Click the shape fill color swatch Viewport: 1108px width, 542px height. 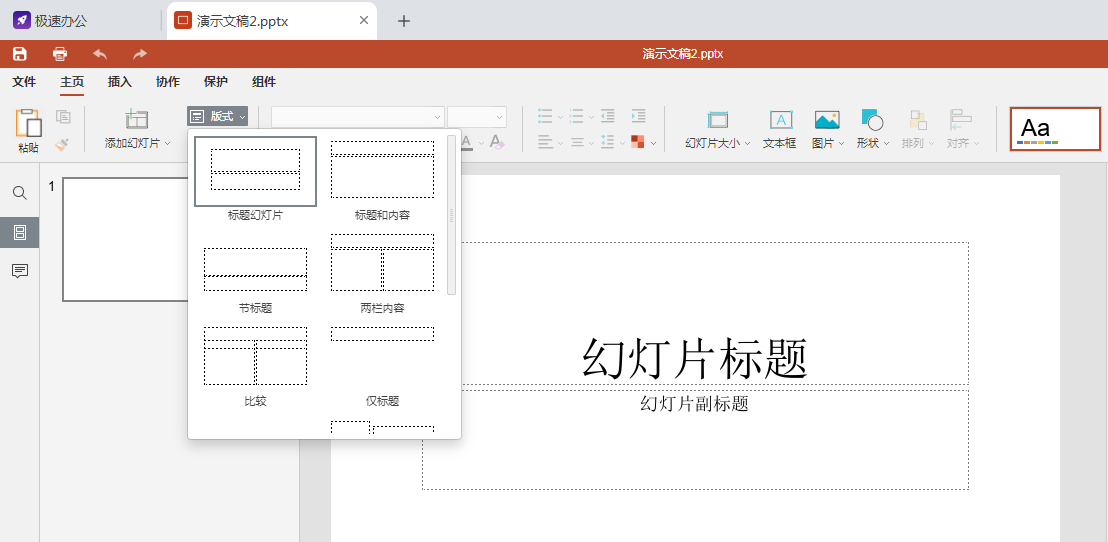pyautogui.click(x=637, y=142)
